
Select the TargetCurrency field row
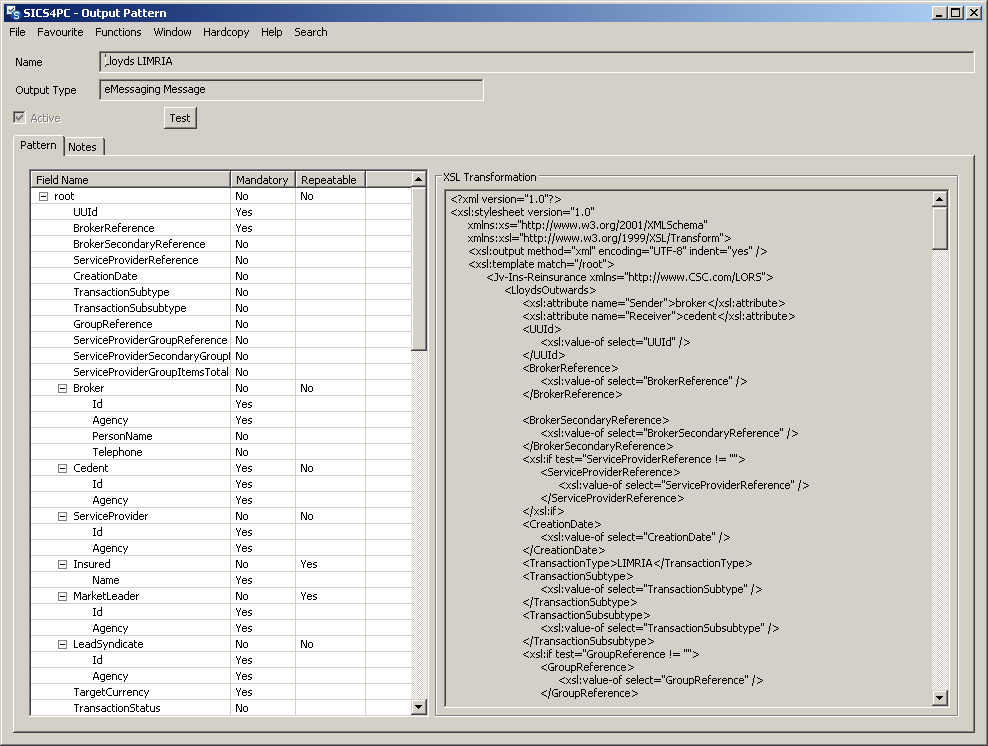[x=111, y=692]
